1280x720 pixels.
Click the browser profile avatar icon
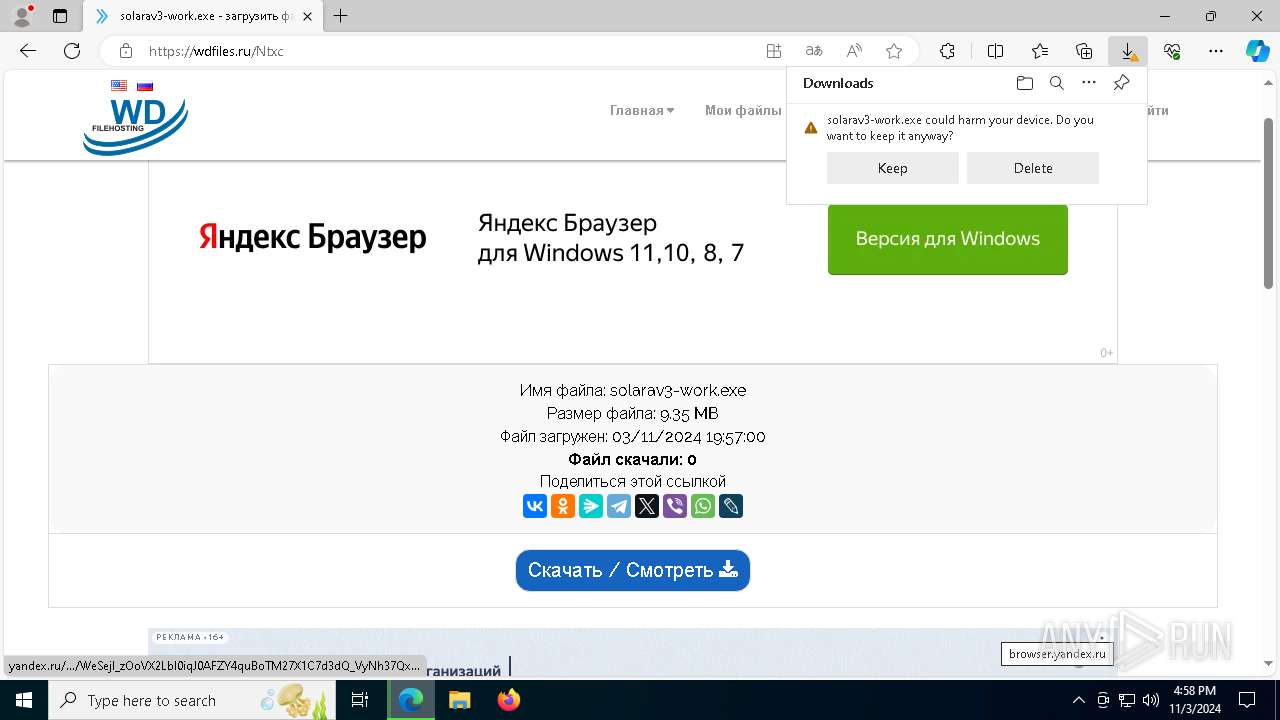[21, 16]
